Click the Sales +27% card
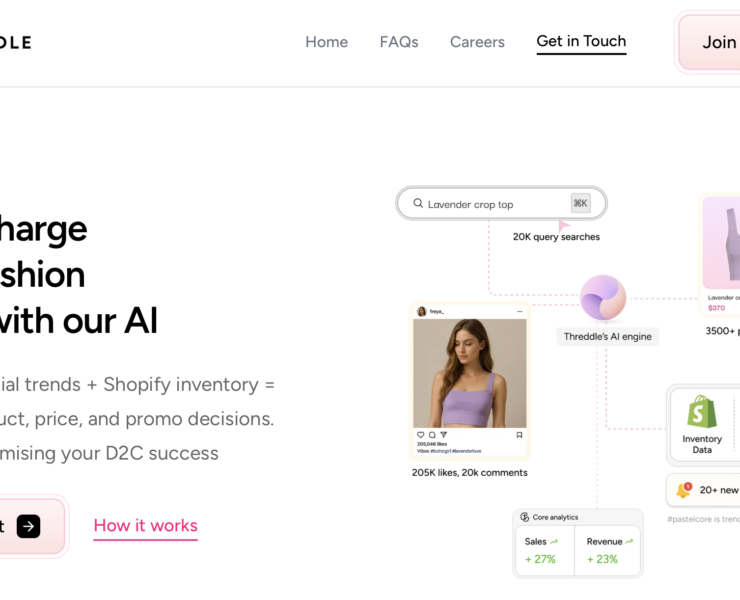This screenshot has height=600, width=740. 545,550
